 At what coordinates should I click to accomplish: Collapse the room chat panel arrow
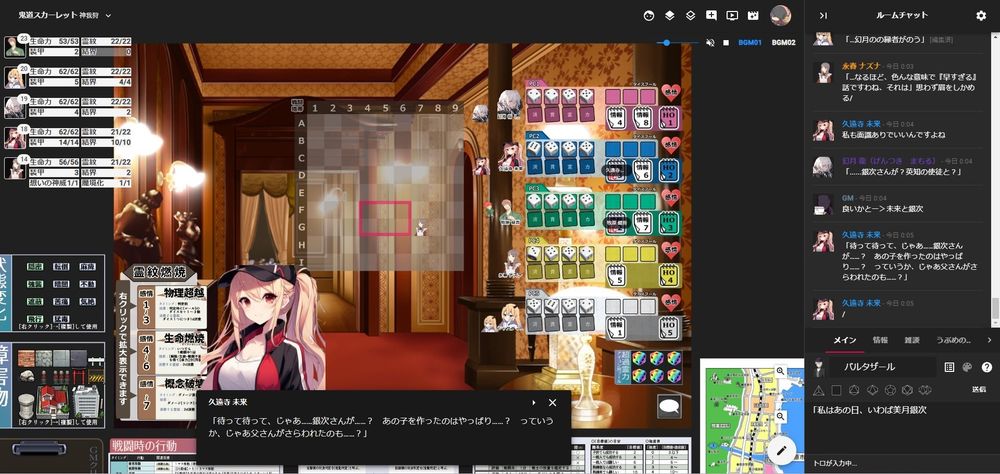click(823, 15)
